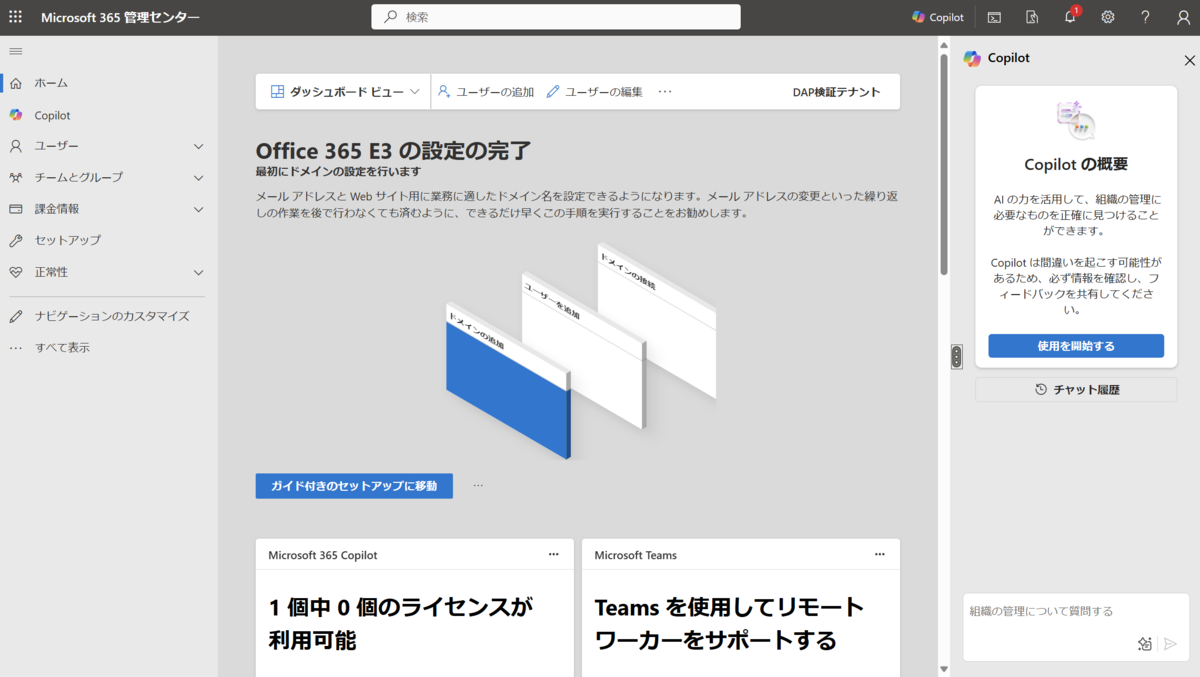Click the Copilot button in top header

pos(938,17)
